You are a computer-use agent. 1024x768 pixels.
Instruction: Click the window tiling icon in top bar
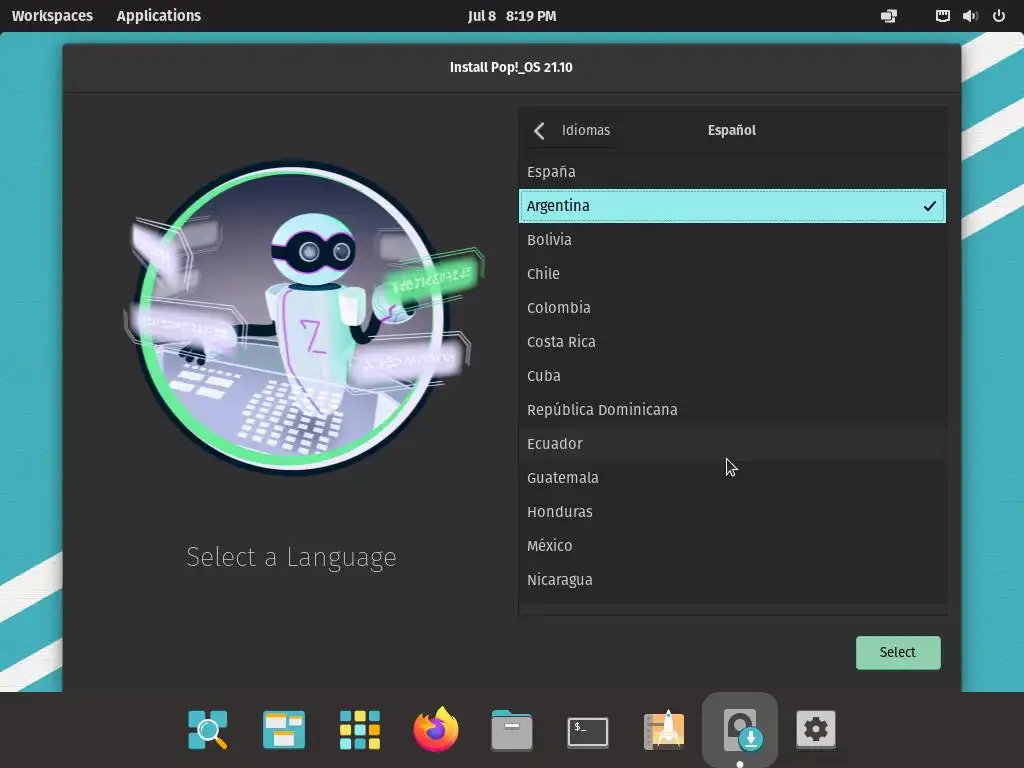(889, 16)
